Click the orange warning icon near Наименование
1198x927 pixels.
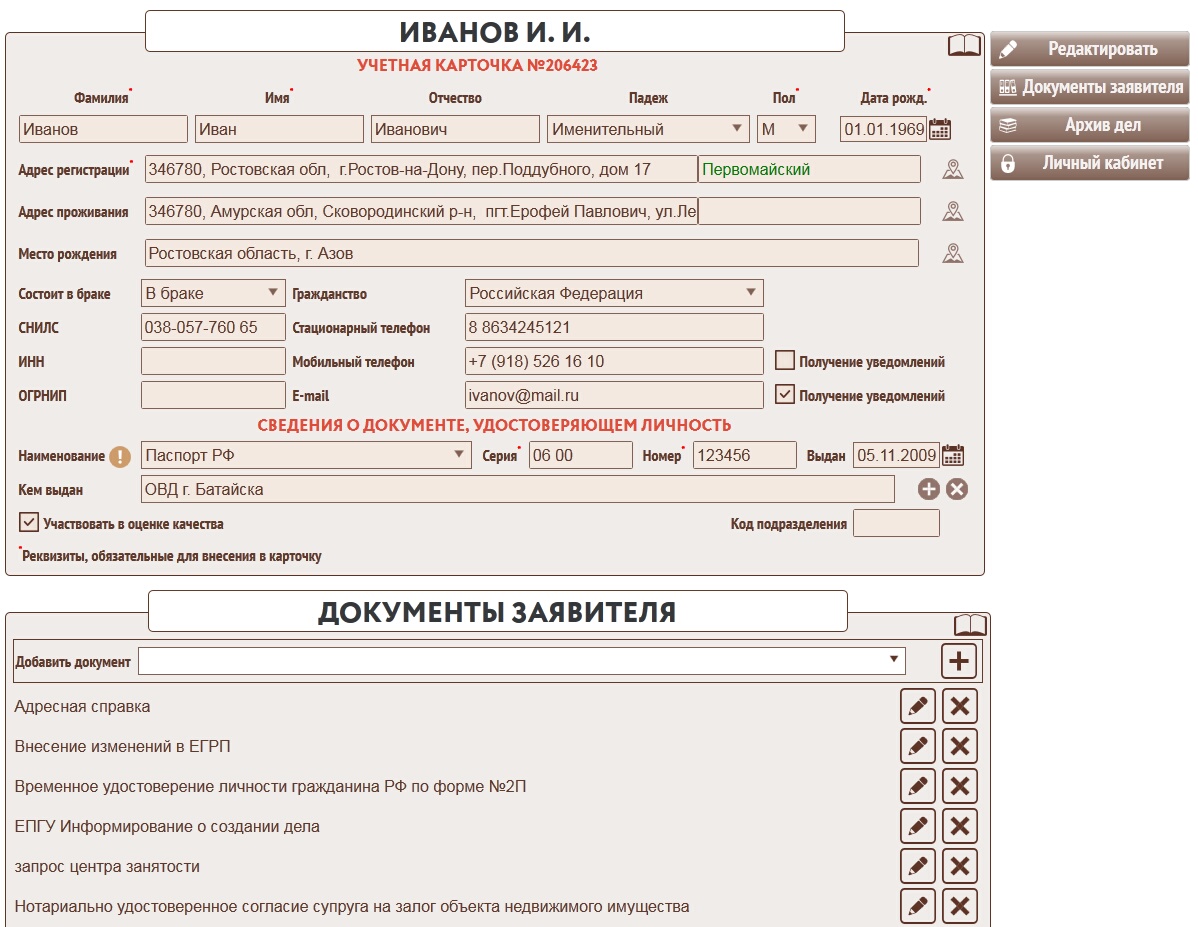[x=120, y=457]
